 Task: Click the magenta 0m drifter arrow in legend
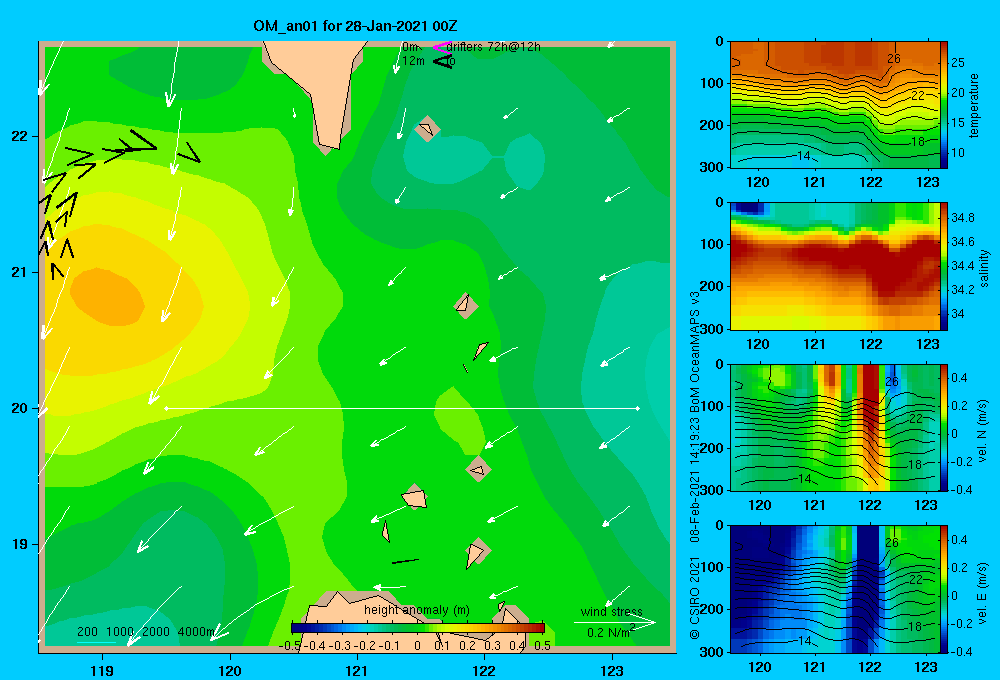[x=441, y=47]
